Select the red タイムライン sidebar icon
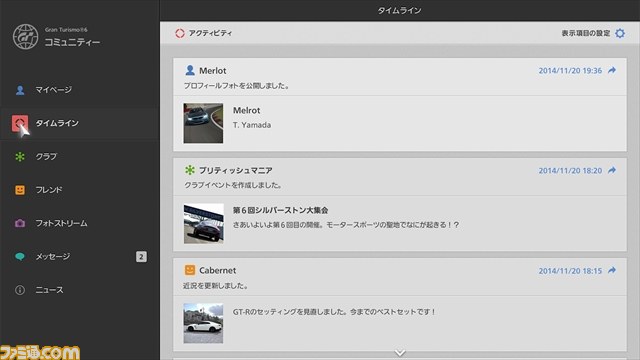The width and height of the screenshot is (640, 360). point(20,123)
